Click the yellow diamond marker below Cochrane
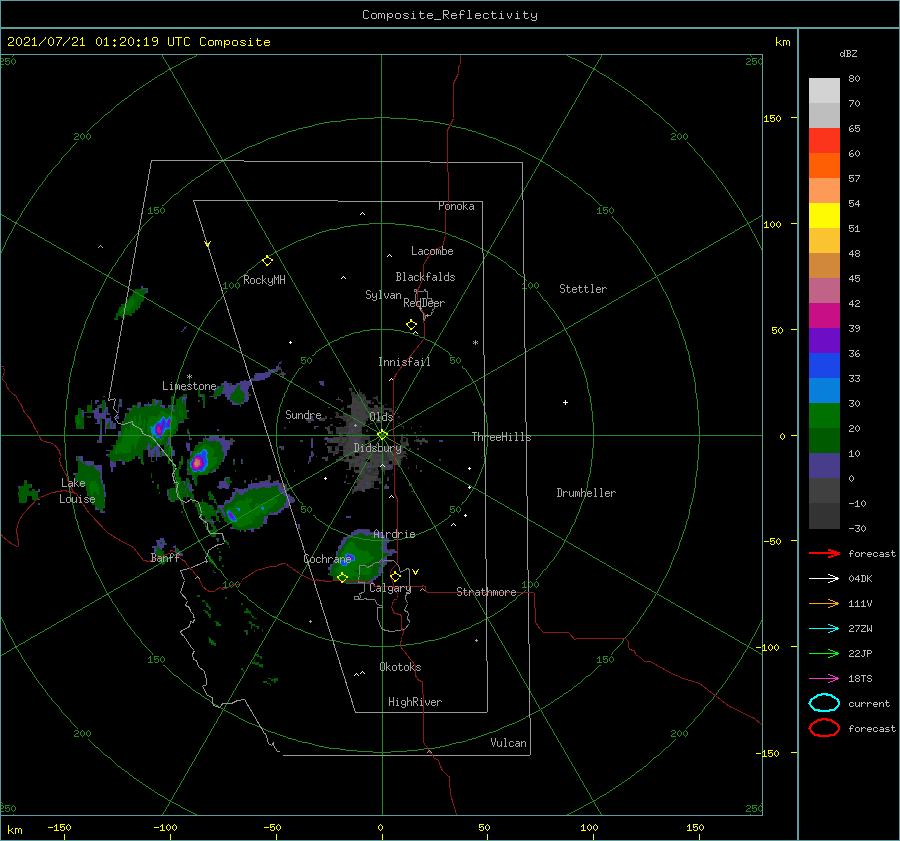Screen dimensions: 900x841 (343, 578)
